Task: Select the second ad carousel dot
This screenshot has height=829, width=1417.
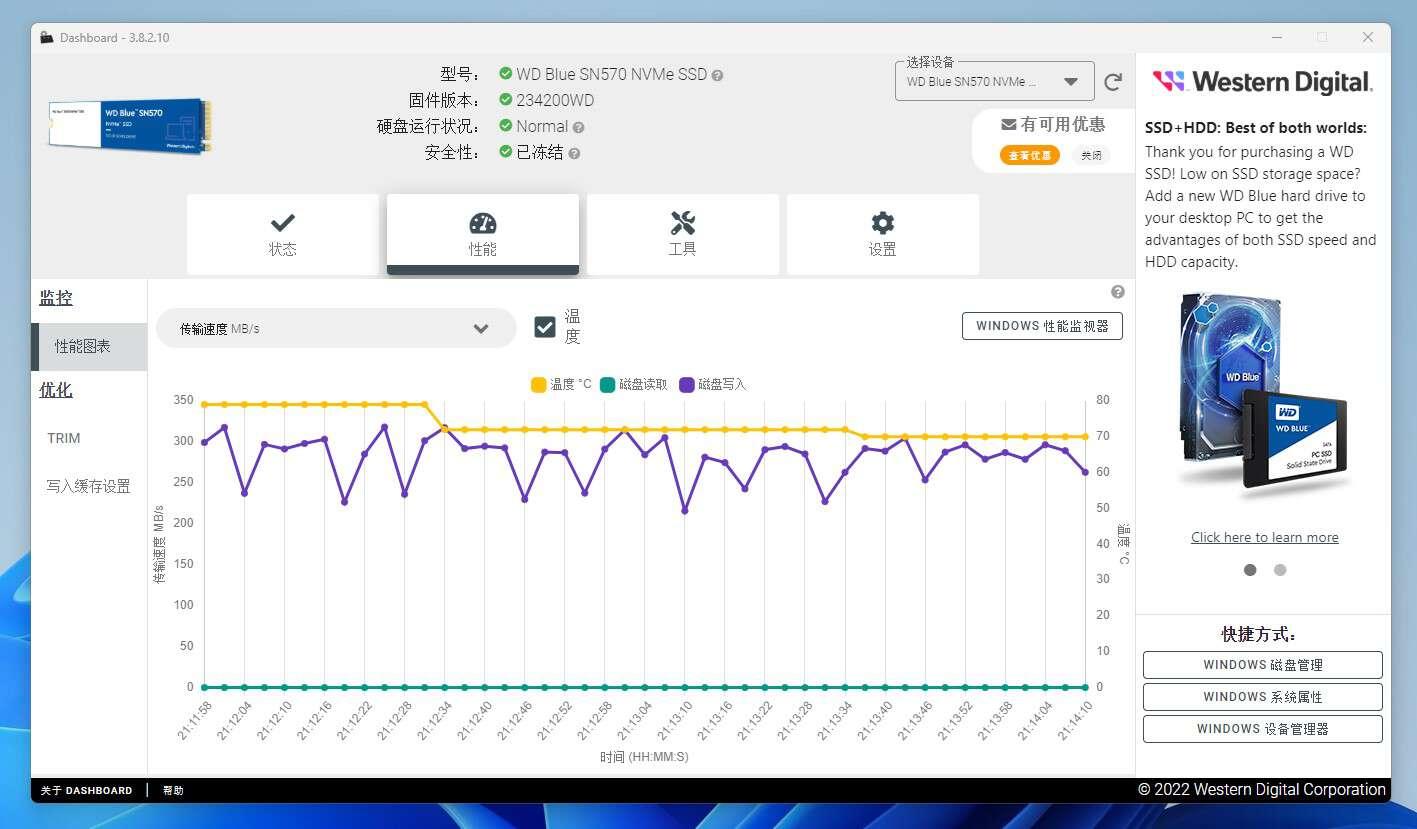Action: pos(1280,570)
